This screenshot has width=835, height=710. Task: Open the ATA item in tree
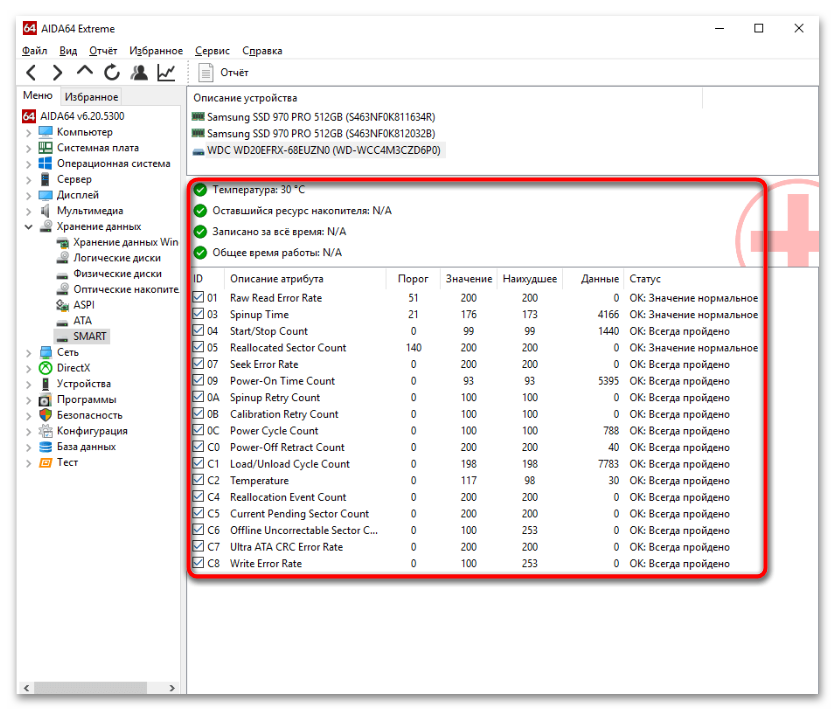(82, 321)
